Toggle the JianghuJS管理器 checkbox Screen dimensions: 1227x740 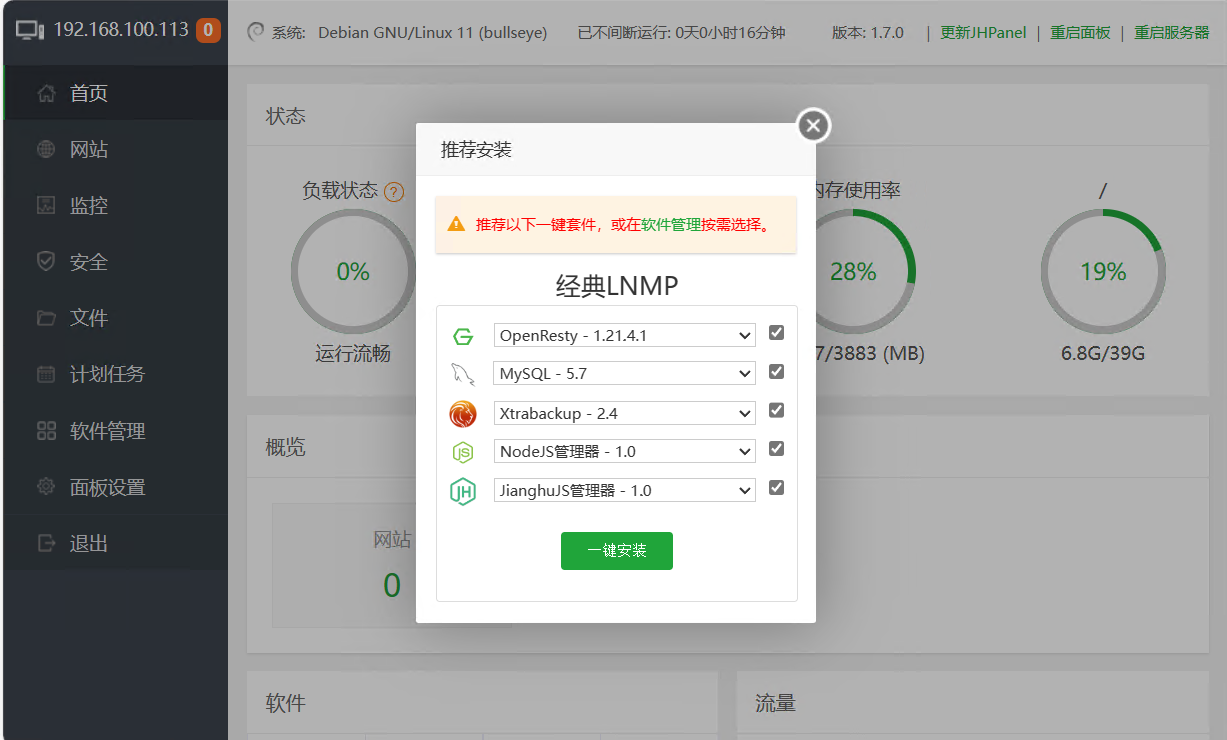[776, 488]
